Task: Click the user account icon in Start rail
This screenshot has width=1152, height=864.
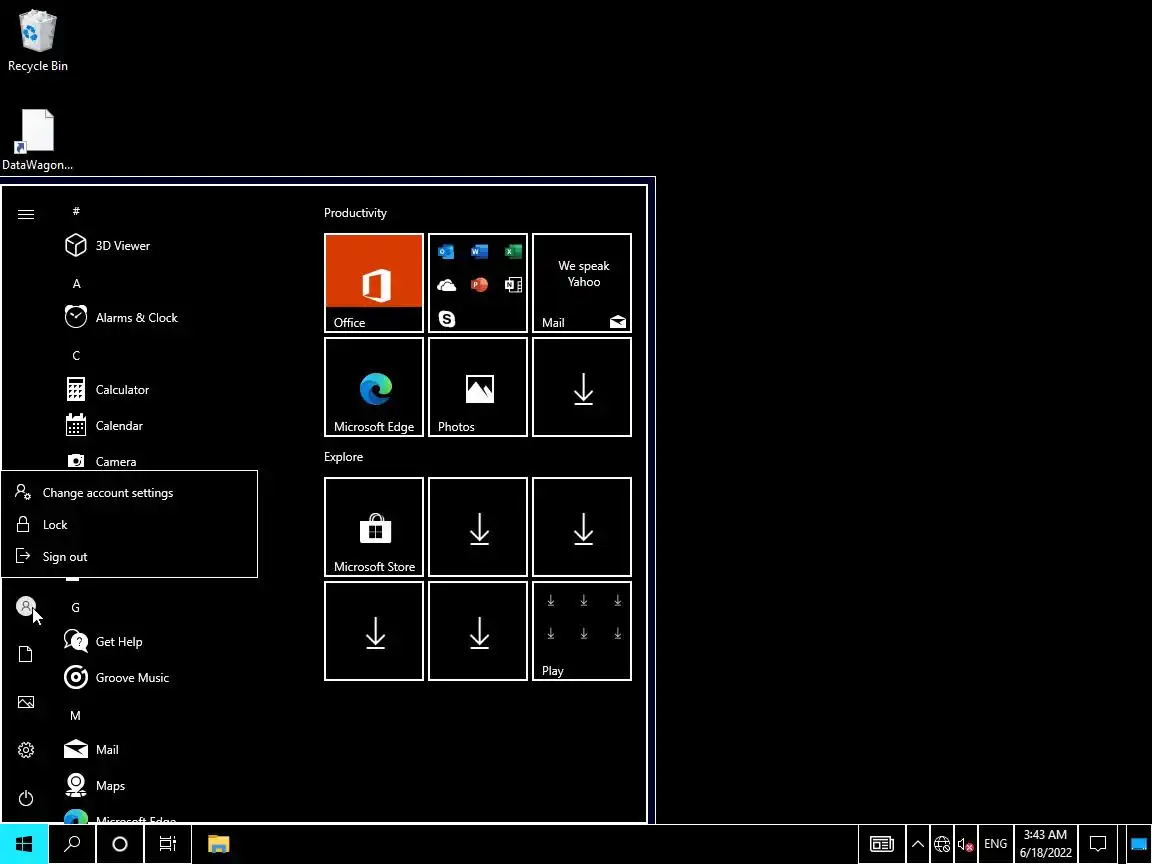Action: 26,606
